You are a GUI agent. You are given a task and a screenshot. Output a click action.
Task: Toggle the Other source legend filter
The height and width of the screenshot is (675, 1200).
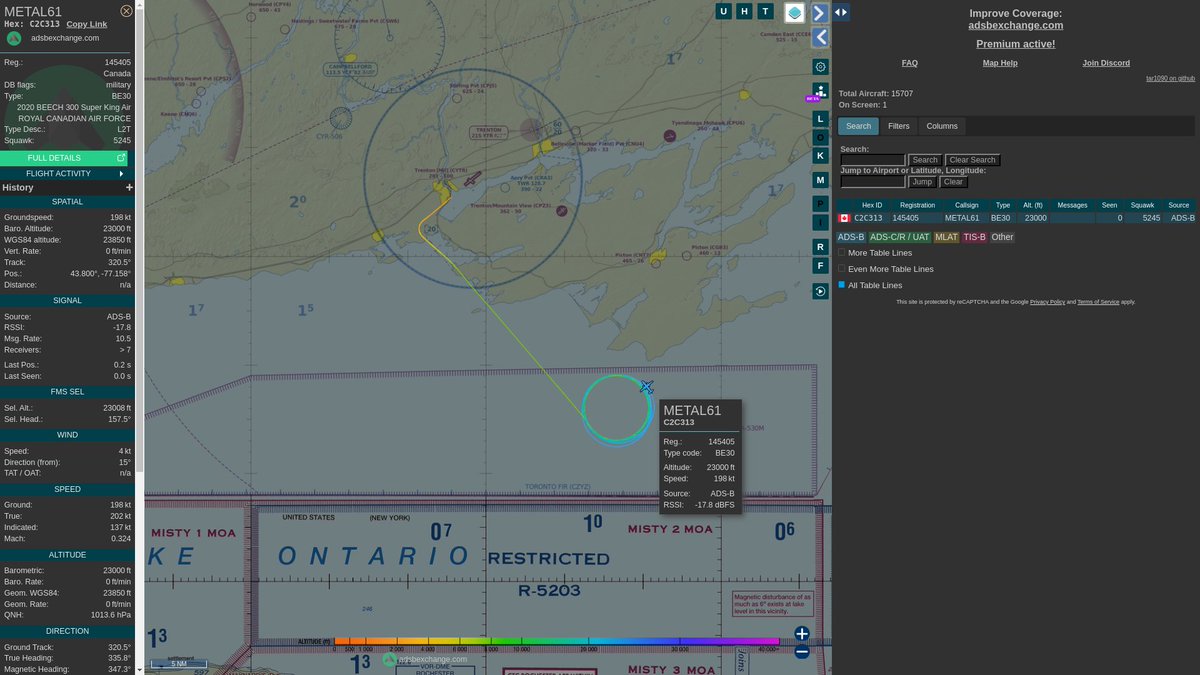click(1002, 237)
